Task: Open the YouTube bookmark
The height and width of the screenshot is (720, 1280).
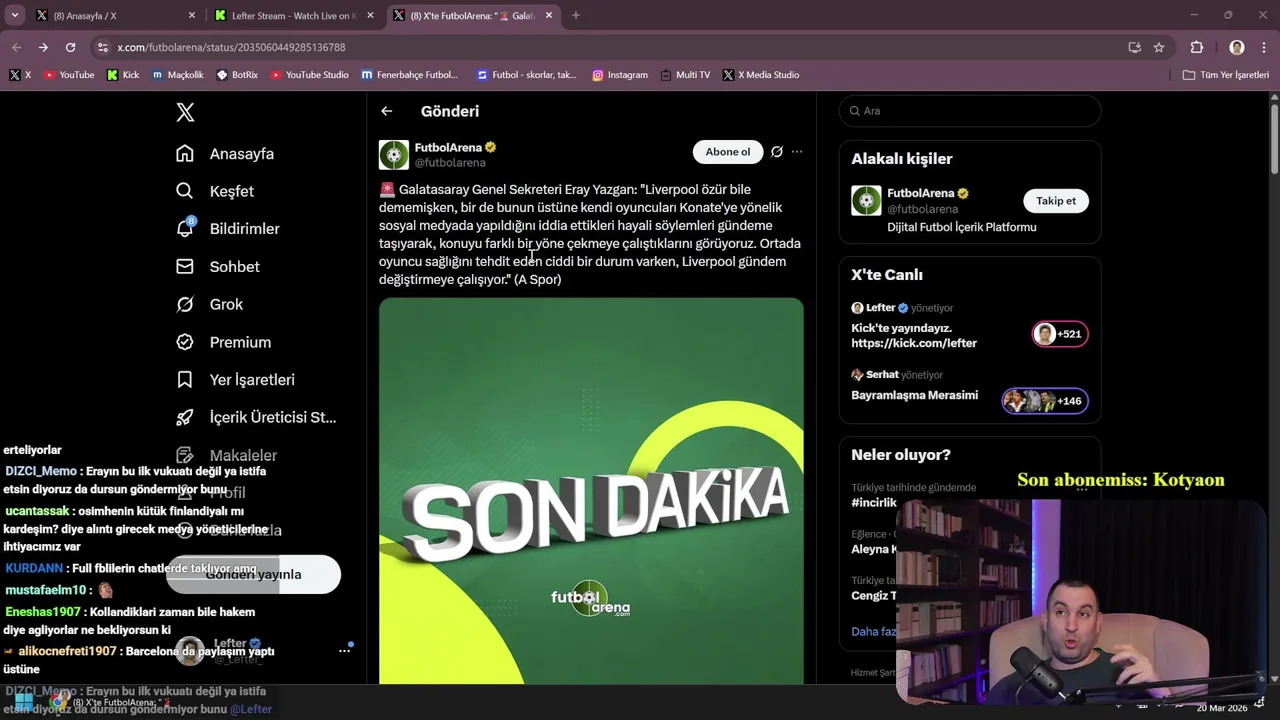Action: (69, 75)
